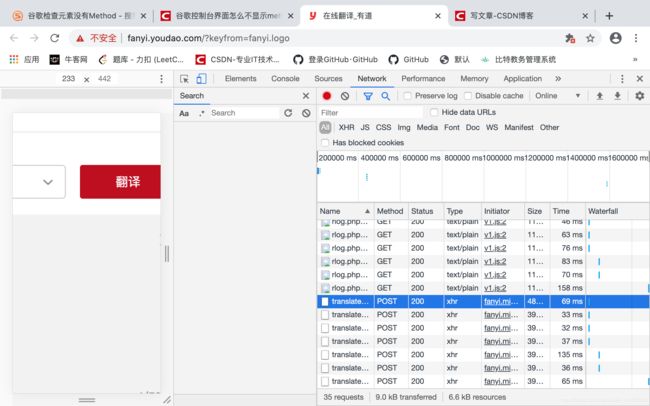The image size is (650, 406).
Task: Enable Preserve log checkbox
Action: click(x=407, y=96)
